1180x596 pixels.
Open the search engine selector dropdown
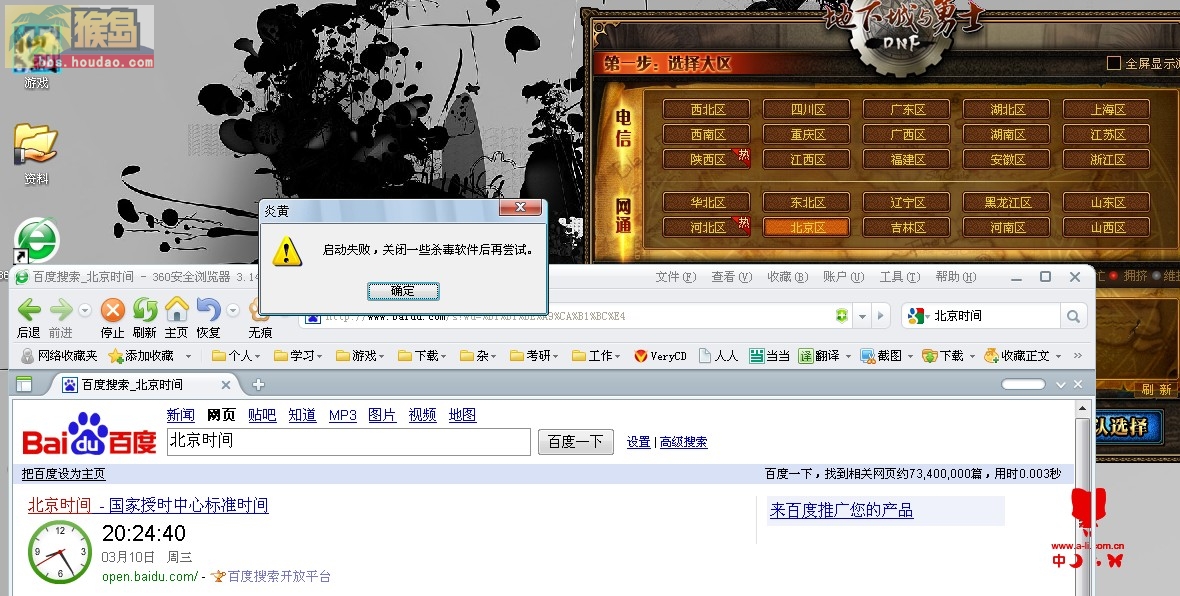coord(916,316)
